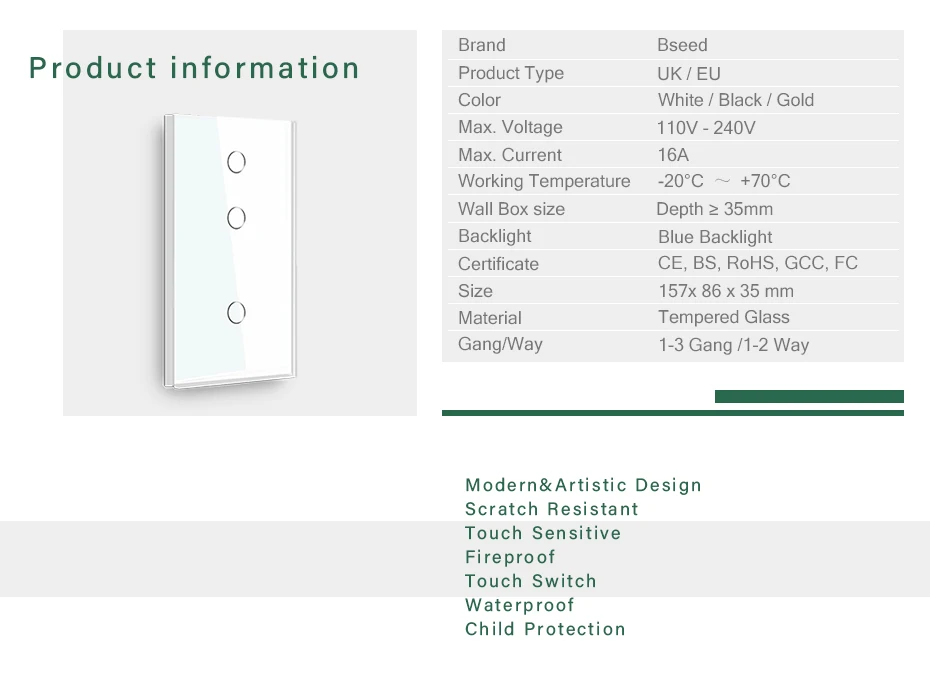Viewport: 930px width, 689px height.
Task: Click the Depth ≥ 35mm wall box value
Action: pyautogui.click(x=714, y=209)
